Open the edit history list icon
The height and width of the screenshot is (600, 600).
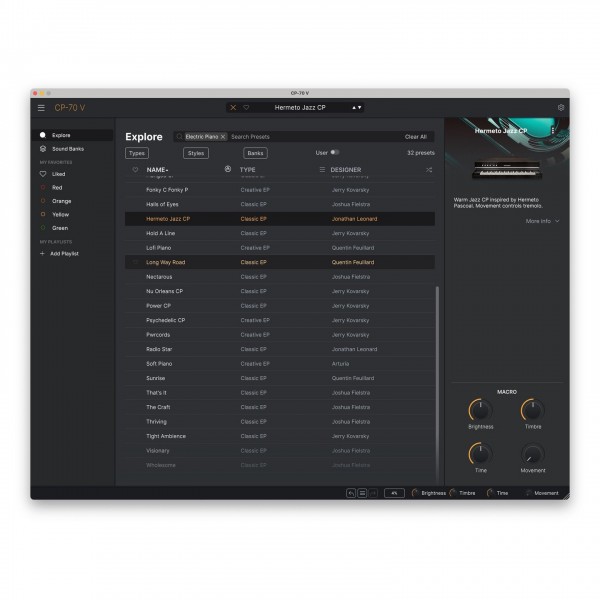[x=362, y=493]
